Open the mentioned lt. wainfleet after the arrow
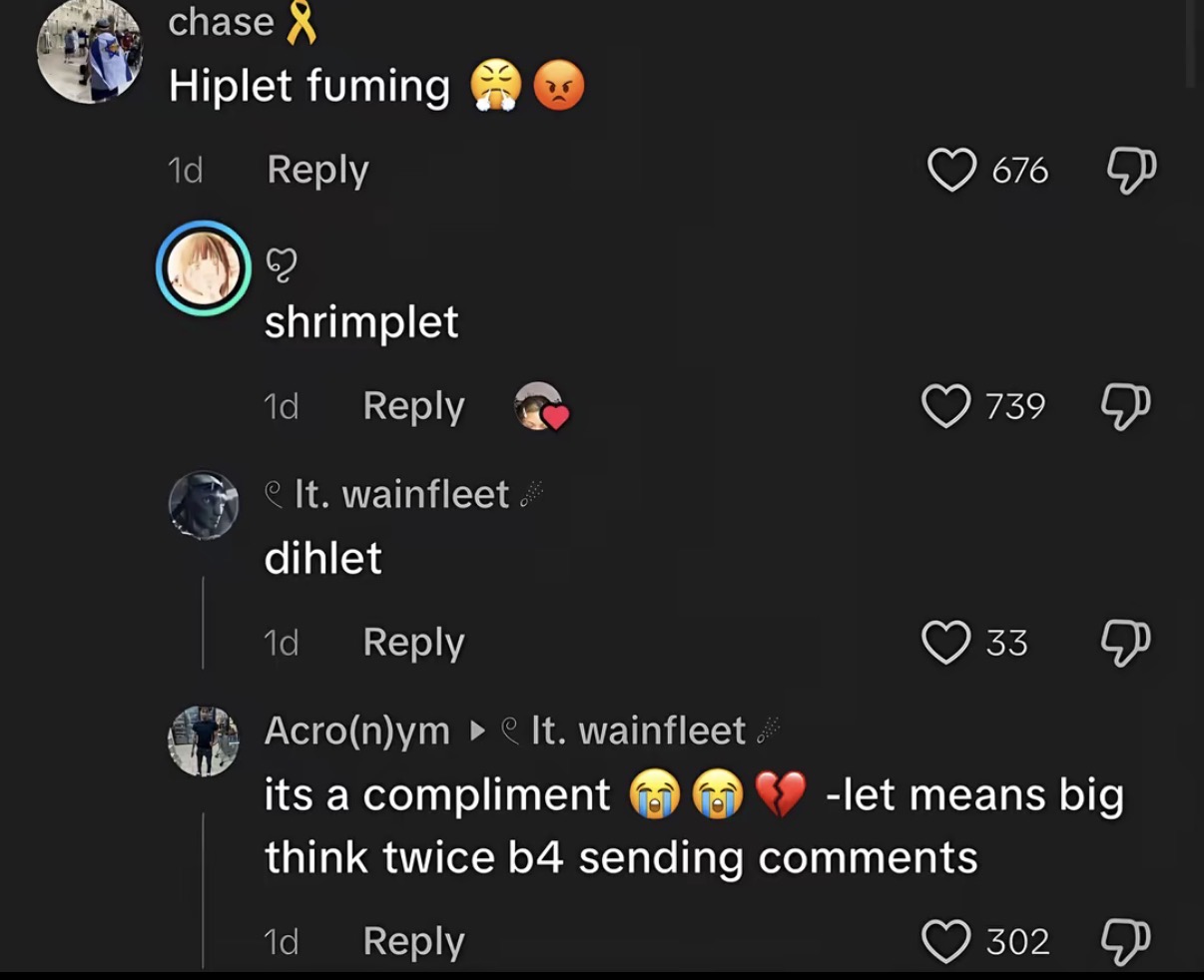1204x980 pixels. [x=637, y=731]
